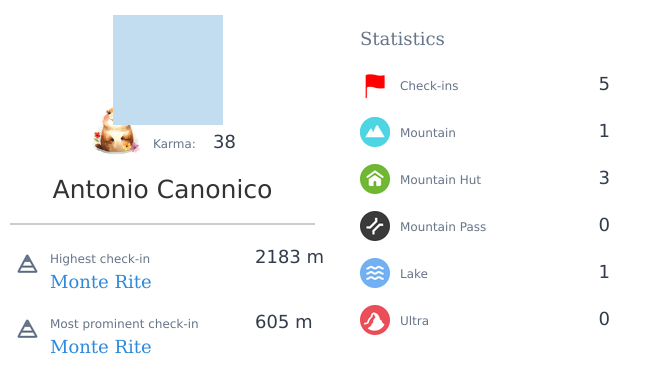Open Monte Rite link under Highest check-in
The image size is (650, 385).
(x=101, y=282)
